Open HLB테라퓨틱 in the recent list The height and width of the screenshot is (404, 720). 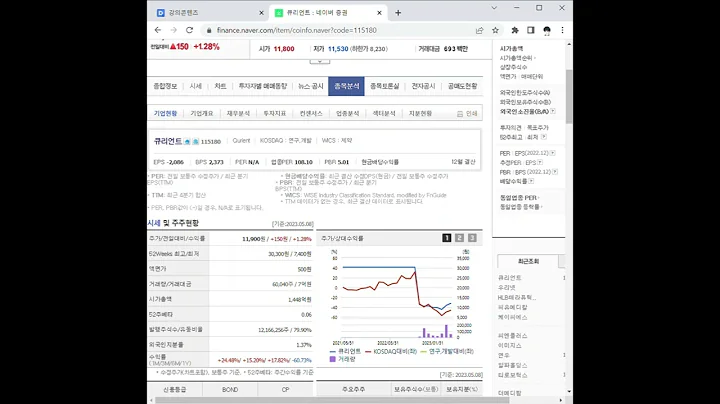pos(517,297)
